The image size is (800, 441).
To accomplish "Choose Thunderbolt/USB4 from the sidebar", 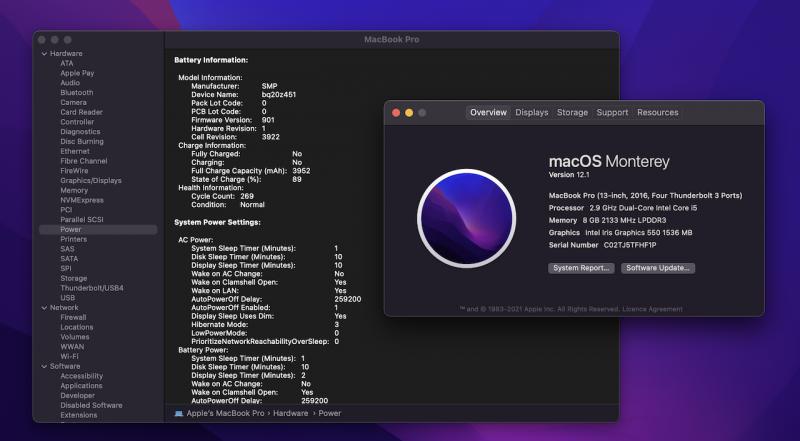I will pyautogui.click(x=92, y=288).
